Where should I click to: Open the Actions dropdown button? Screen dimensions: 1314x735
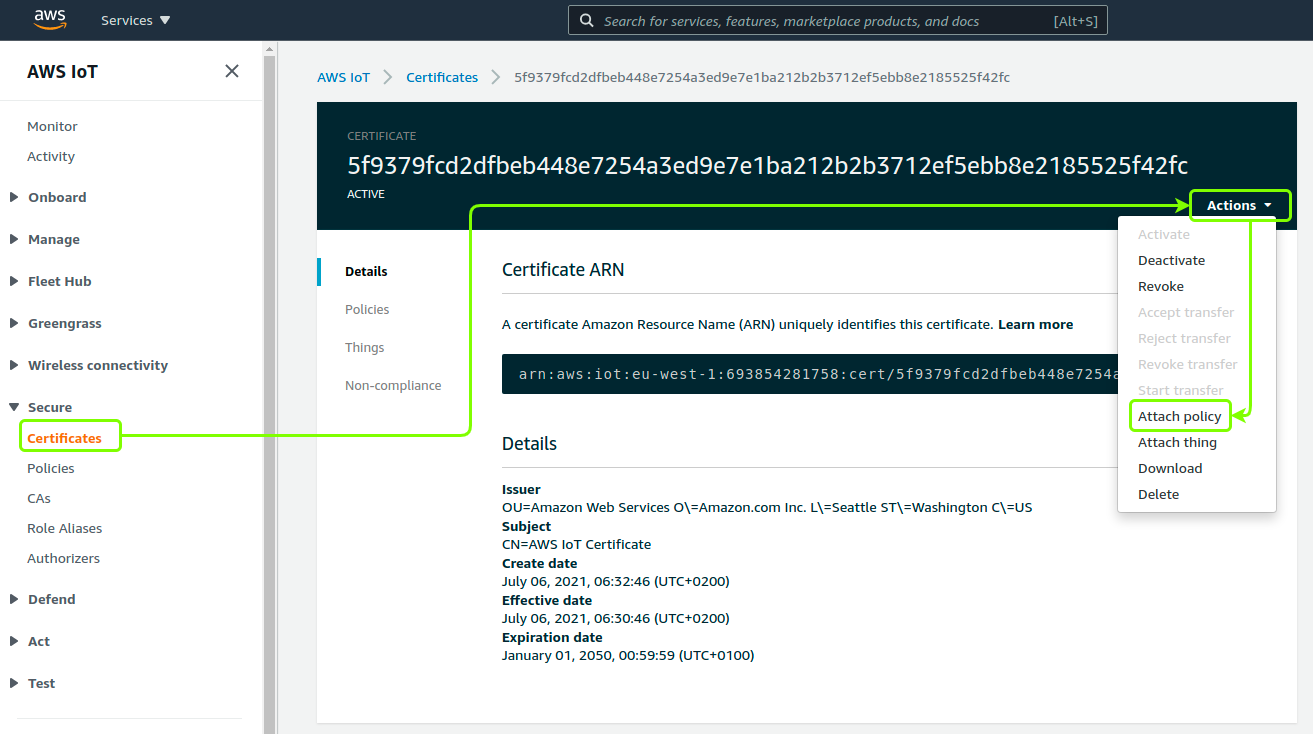click(x=1240, y=205)
